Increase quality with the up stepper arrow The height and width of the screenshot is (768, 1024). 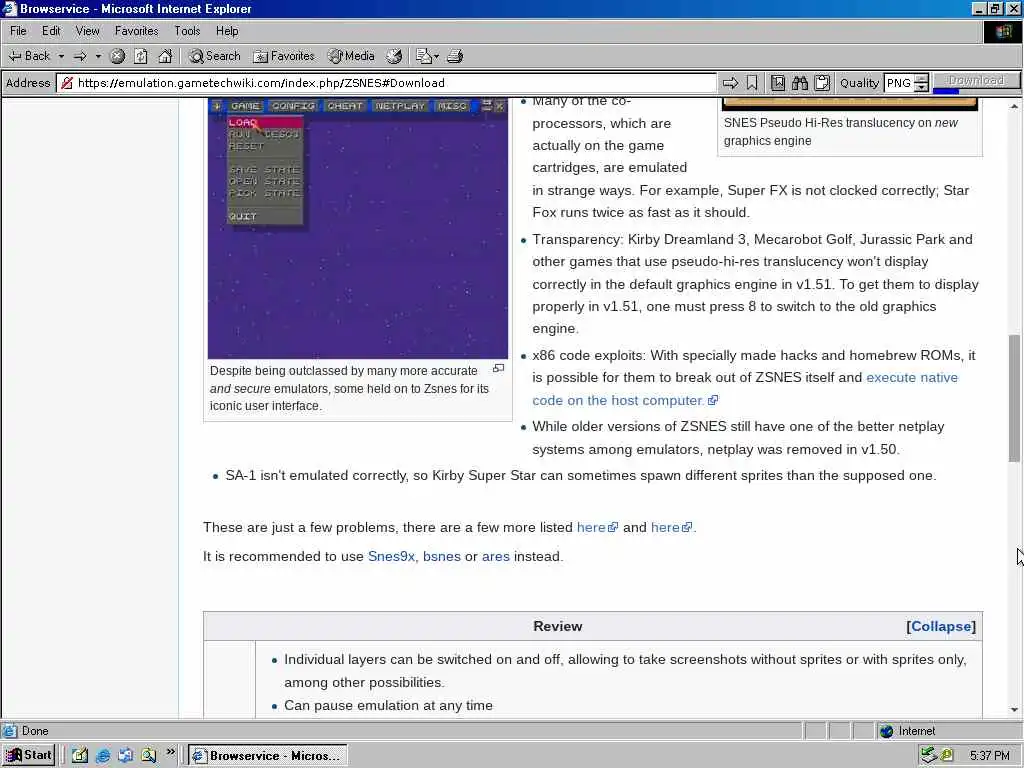click(921, 79)
